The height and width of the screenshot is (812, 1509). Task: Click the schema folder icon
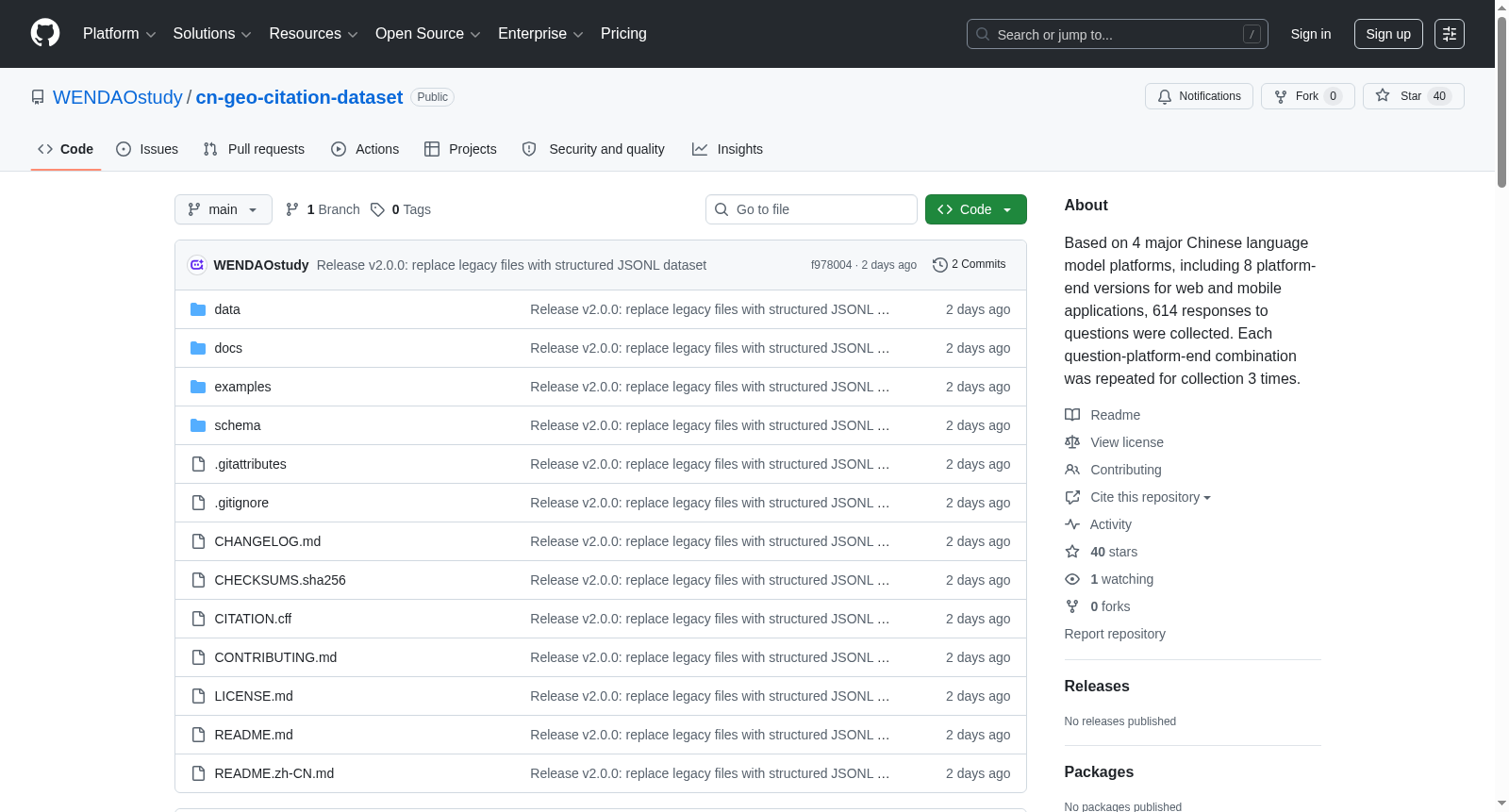coord(198,425)
